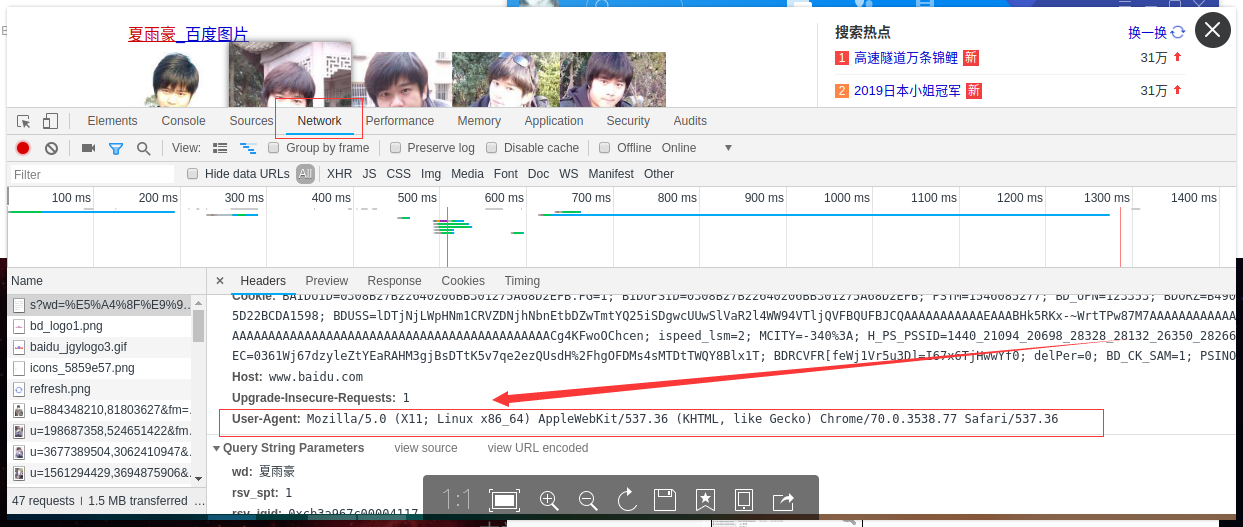The height and width of the screenshot is (527, 1243).
Task: Close the request details pane (x)
Action: coord(220,281)
